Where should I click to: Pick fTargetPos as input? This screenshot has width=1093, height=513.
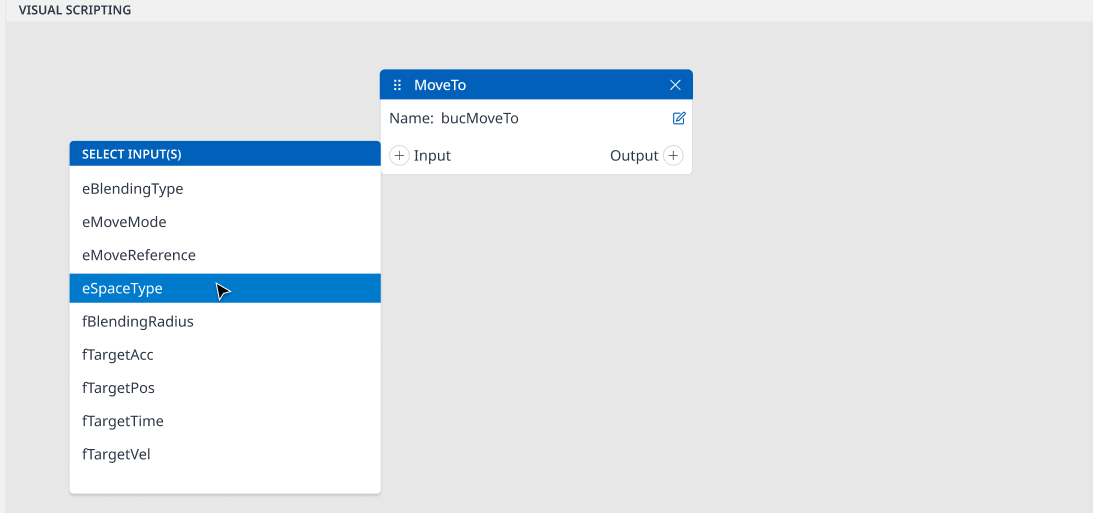tap(225, 388)
